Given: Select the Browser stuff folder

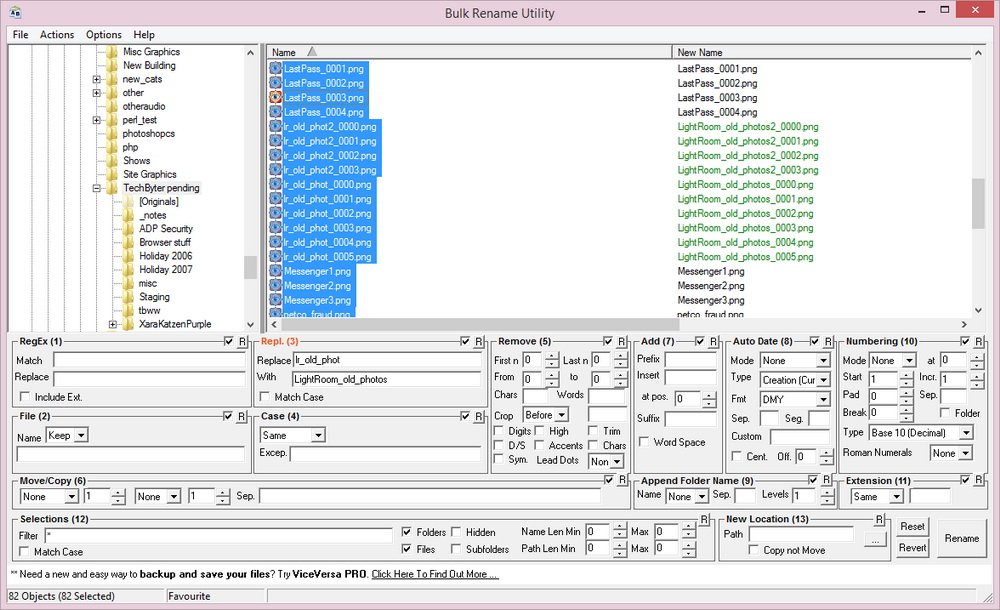Looking at the screenshot, I should coord(165,242).
